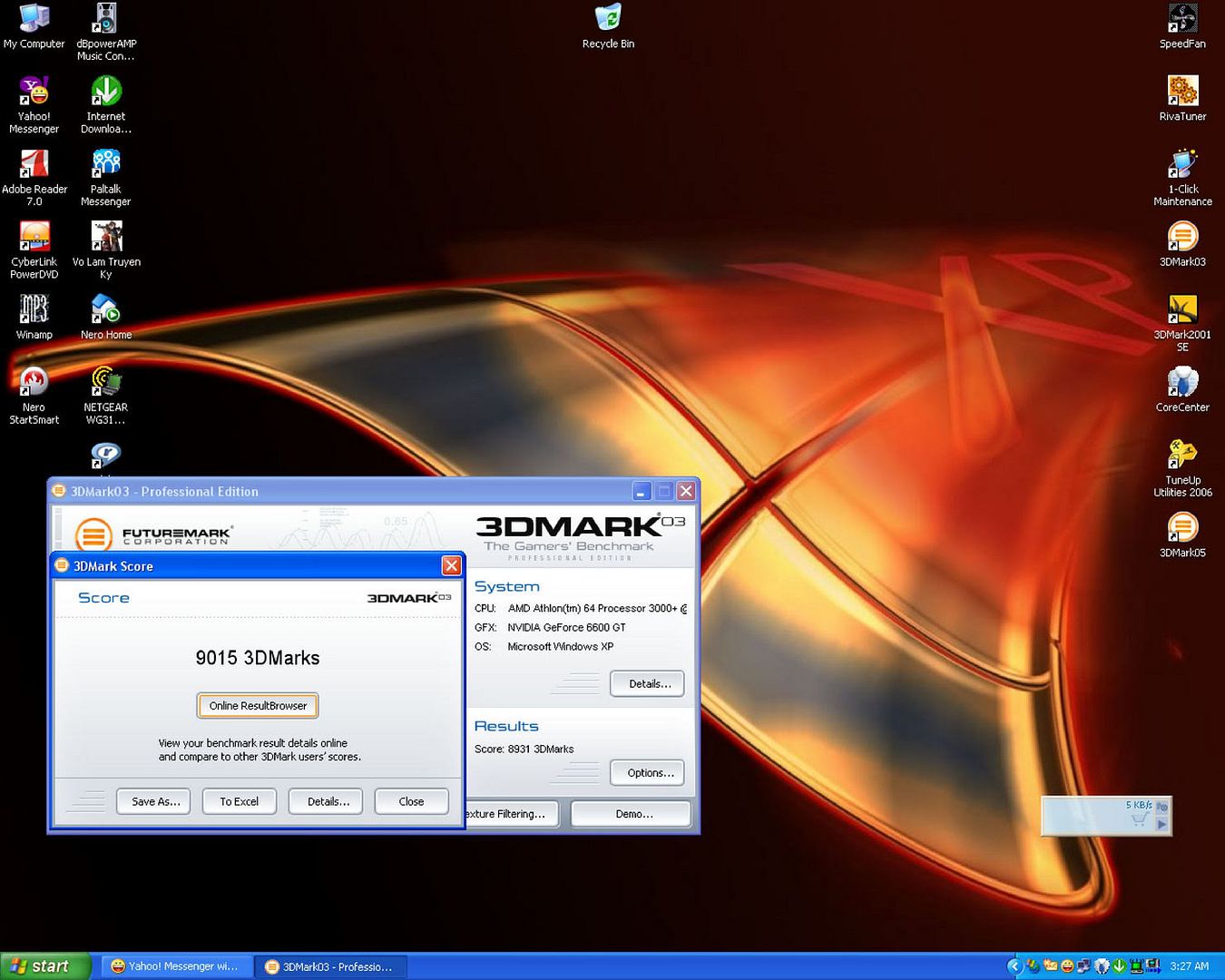Launch TuneUp Utilities 2006 shortcut
The image size is (1225, 980).
pos(1182,467)
